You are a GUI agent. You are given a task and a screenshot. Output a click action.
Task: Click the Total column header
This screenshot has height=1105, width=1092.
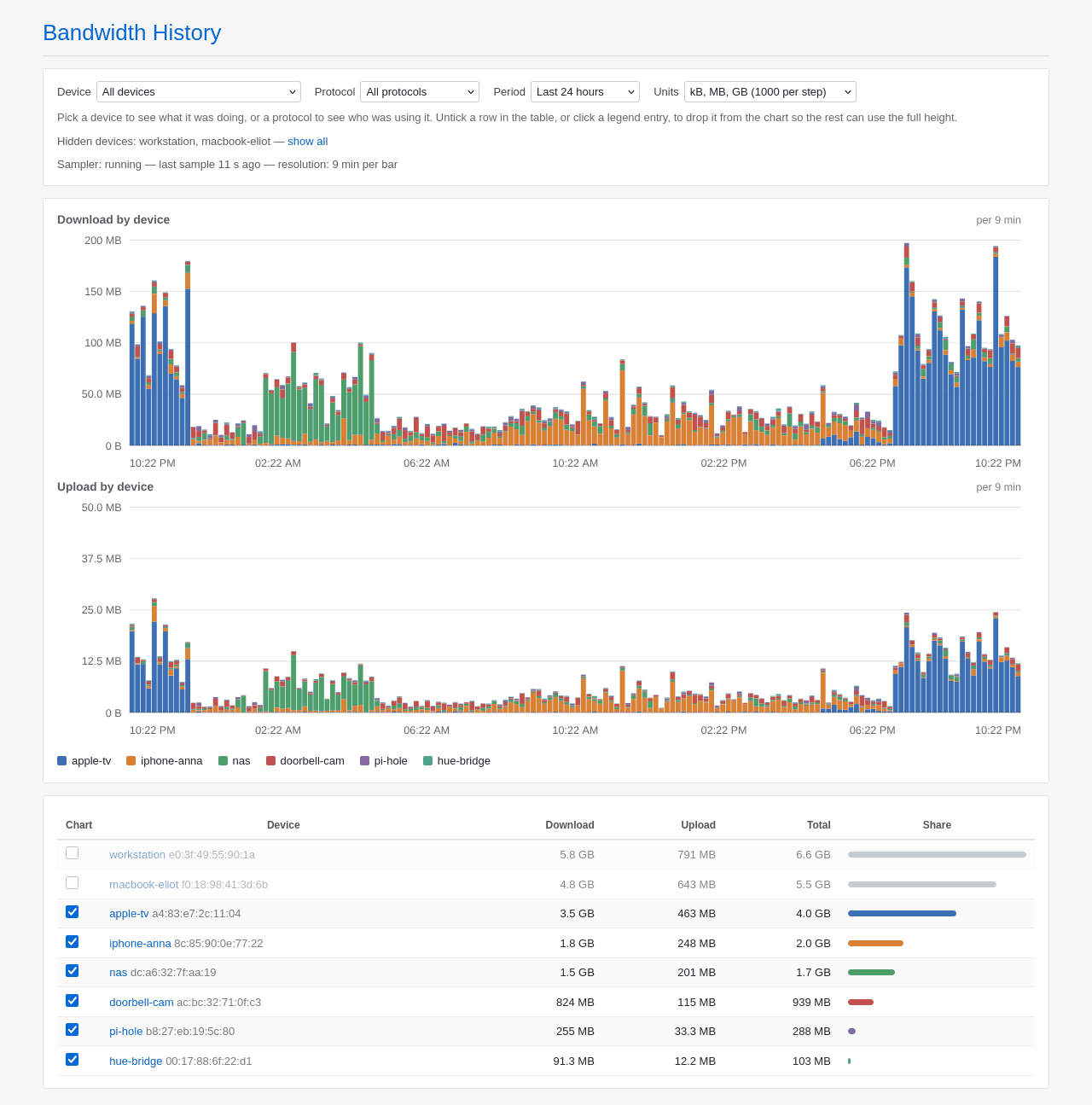click(819, 825)
